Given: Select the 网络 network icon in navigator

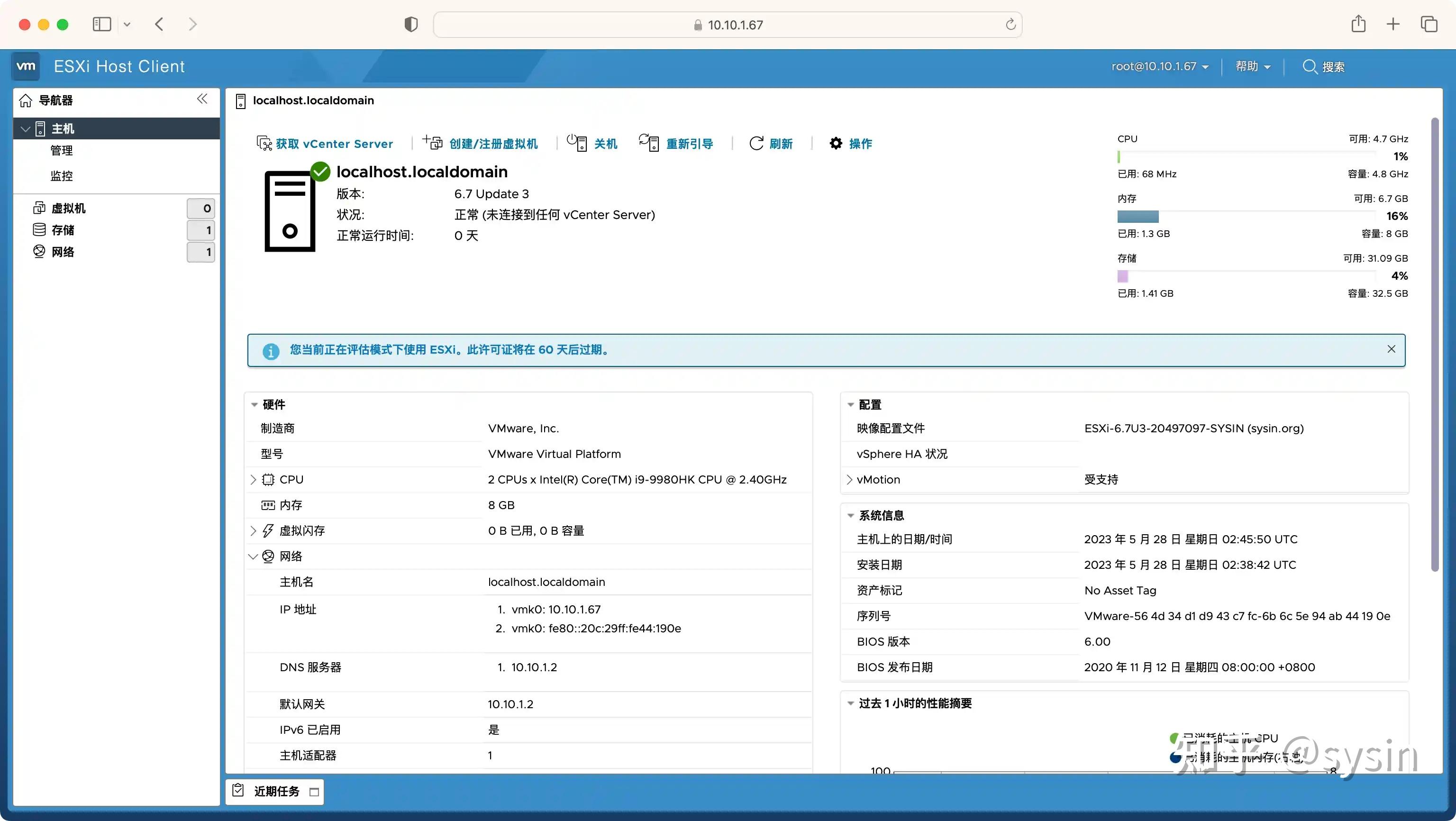Looking at the screenshot, I should coord(39,252).
